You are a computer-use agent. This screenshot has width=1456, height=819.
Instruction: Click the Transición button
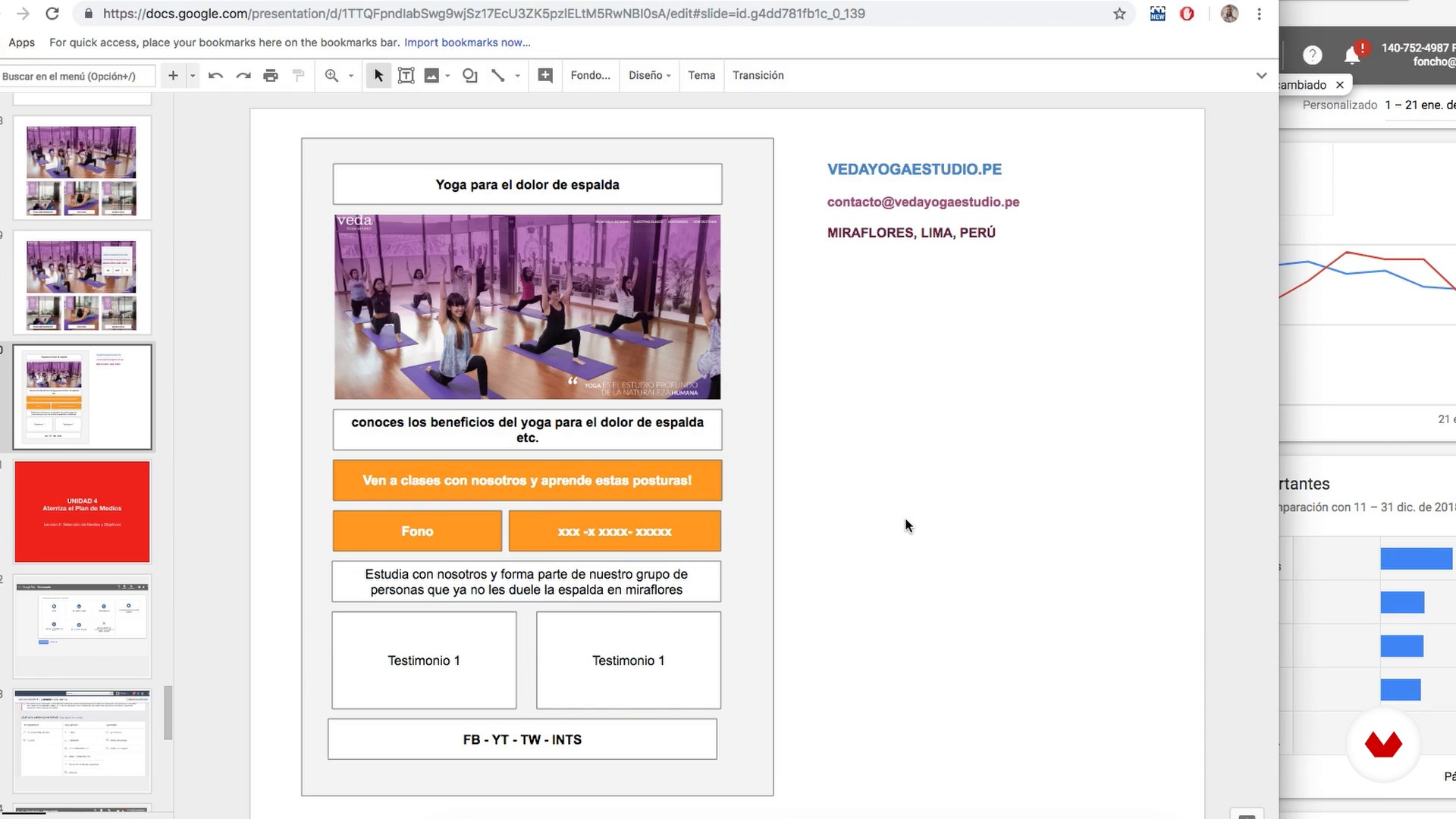tap(758, 75)
